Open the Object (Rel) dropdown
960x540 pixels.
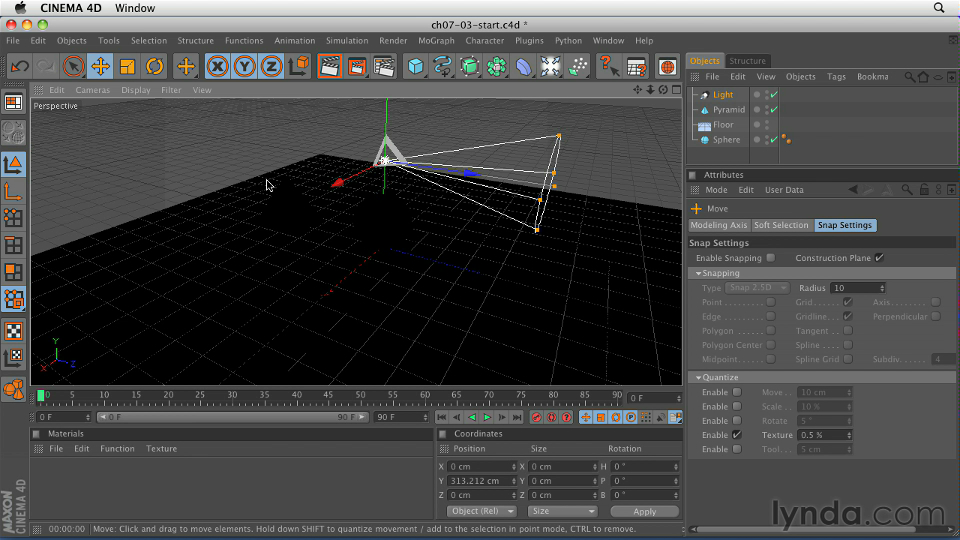click(481, 511)
